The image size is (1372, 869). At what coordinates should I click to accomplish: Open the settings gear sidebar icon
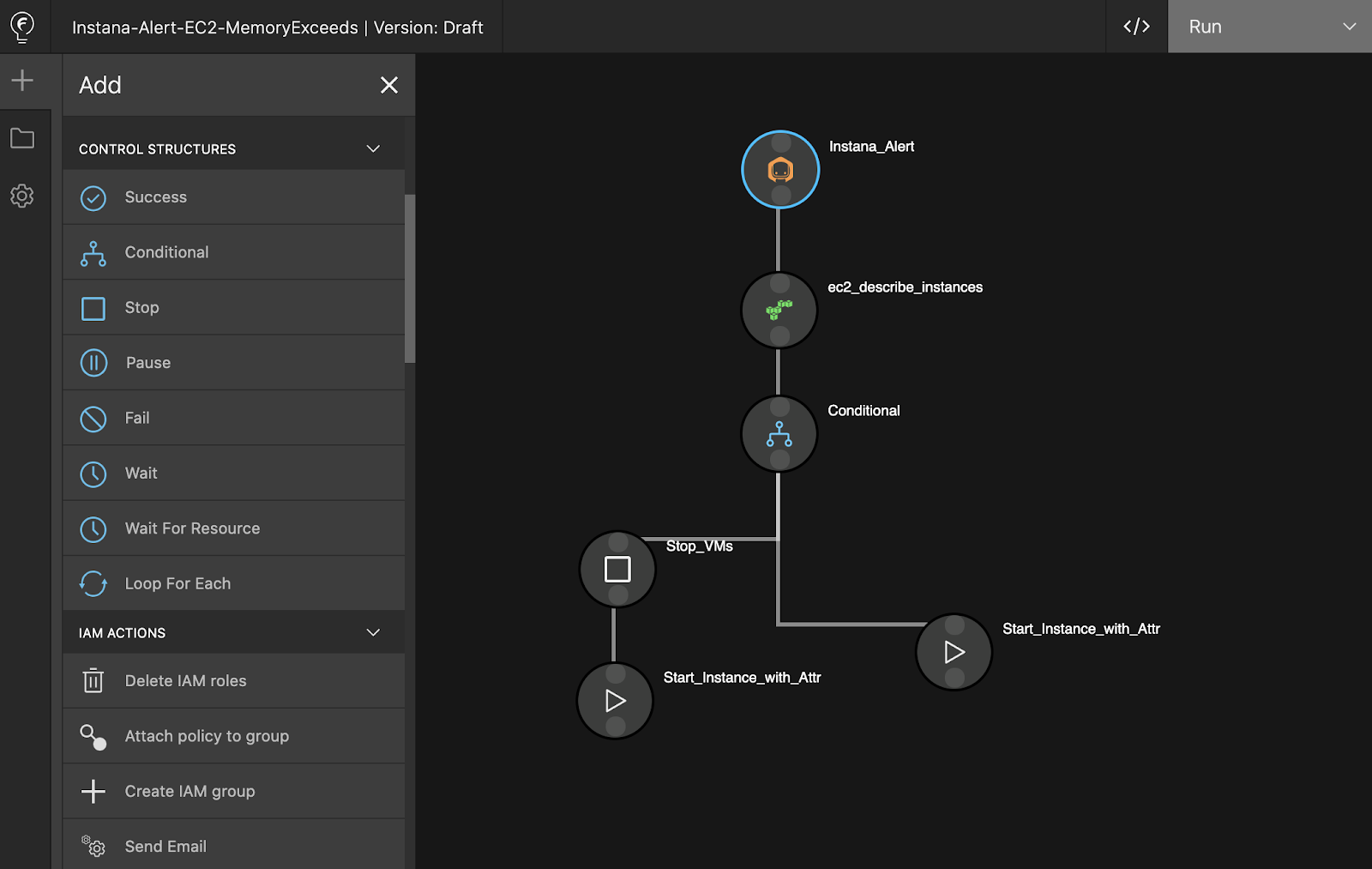22,196
